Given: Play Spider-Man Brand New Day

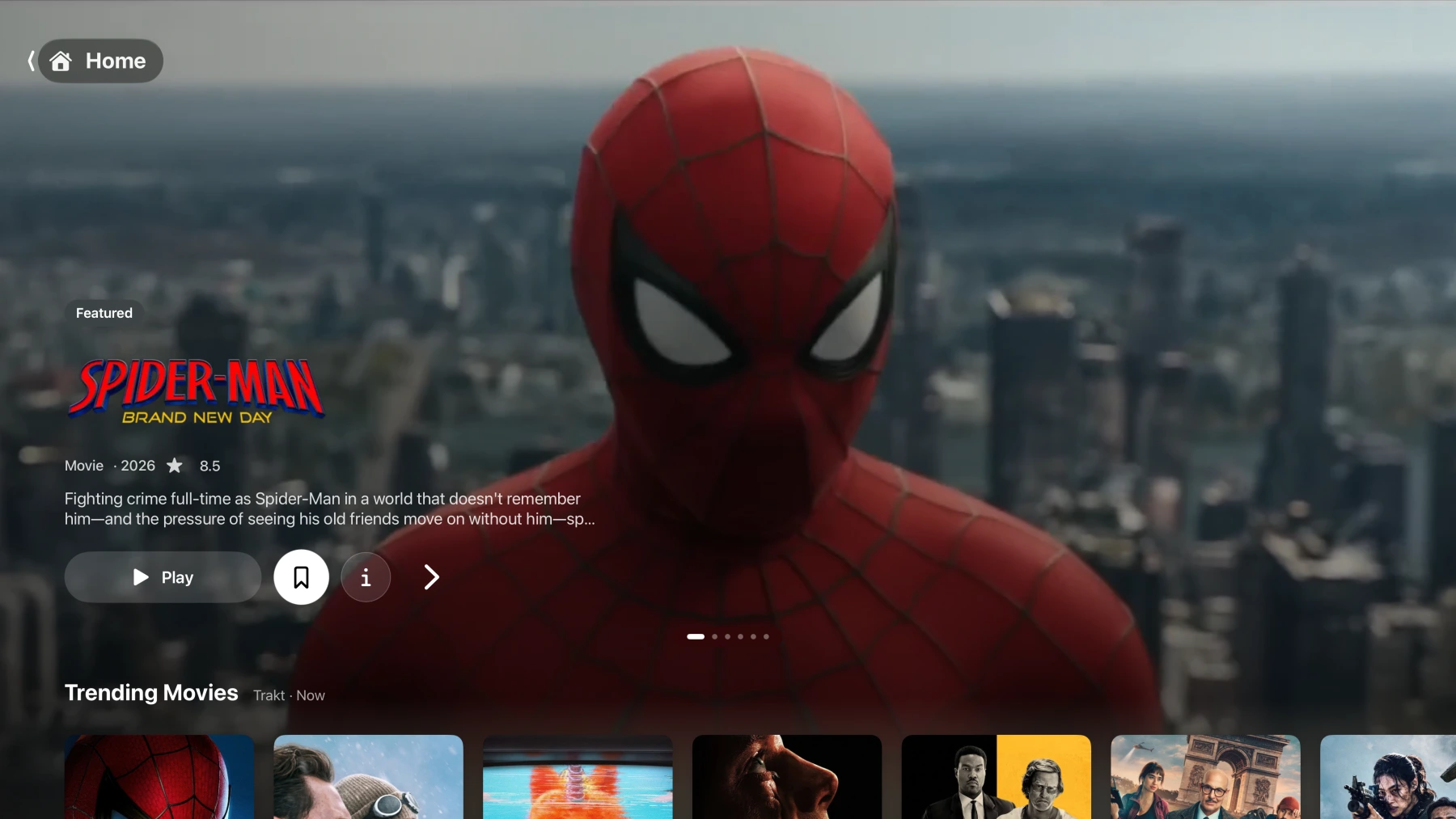Looking at the screenshot, I should [163, 577].
